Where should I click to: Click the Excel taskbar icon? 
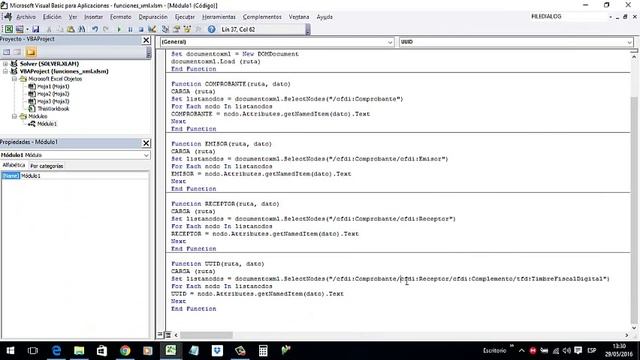[x=171, y=351]
